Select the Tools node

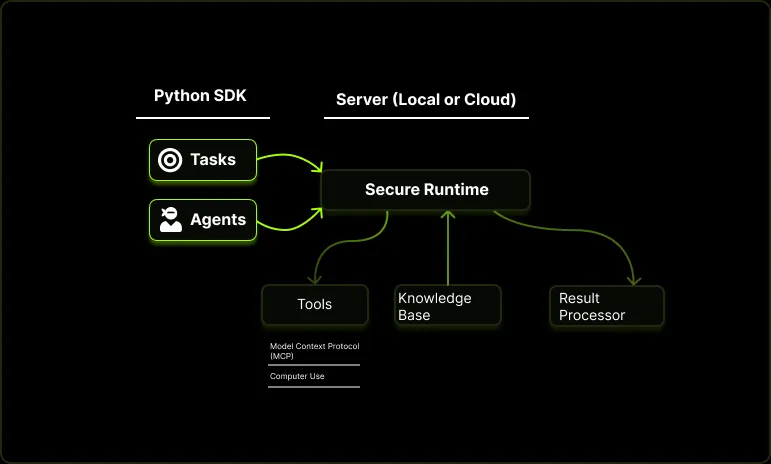(315, 305)
